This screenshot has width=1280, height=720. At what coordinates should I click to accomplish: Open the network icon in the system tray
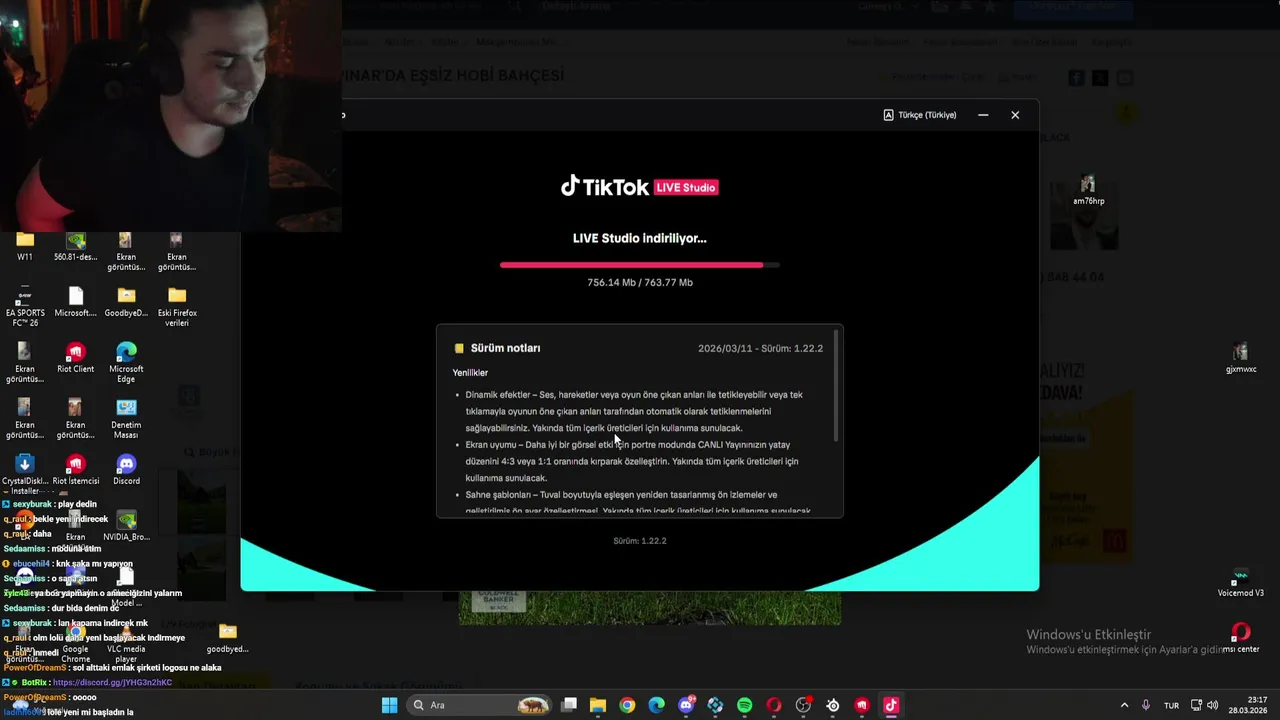coord(1196,705)
